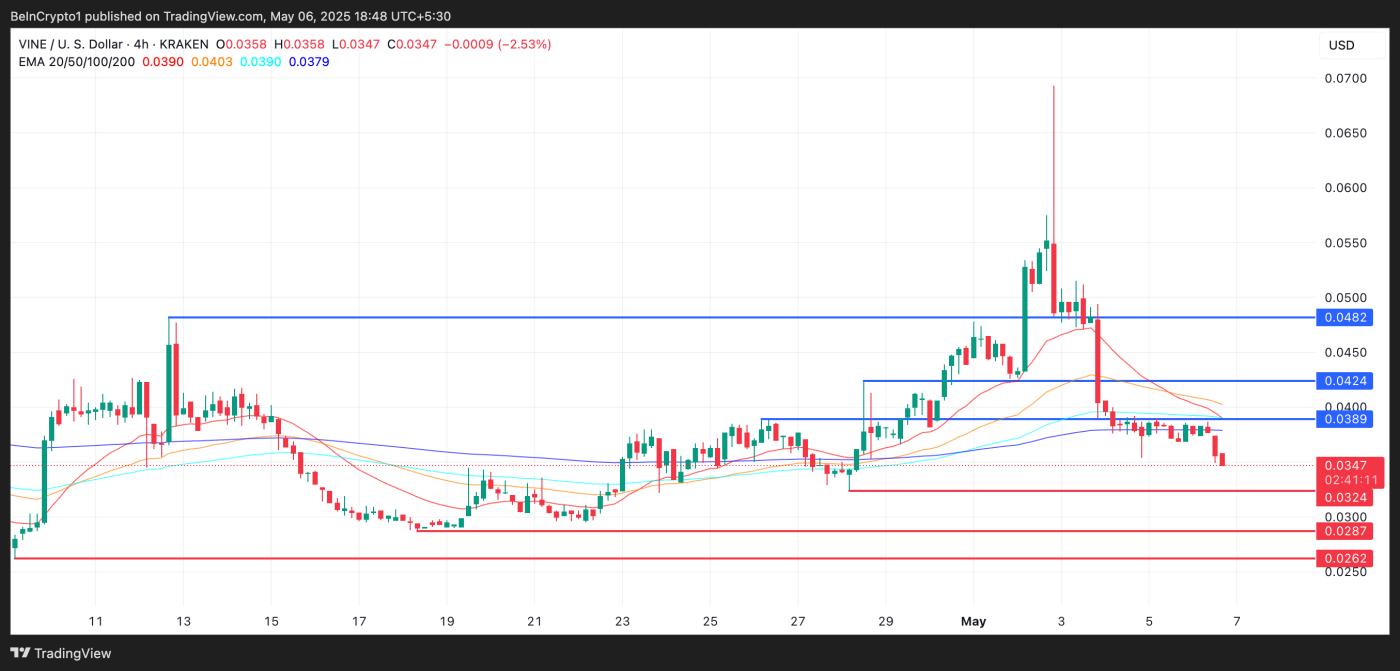The height and width of the screenshot is (671, 1400).
Task: Open the USD currency selector
Action: pos(1342,45)
